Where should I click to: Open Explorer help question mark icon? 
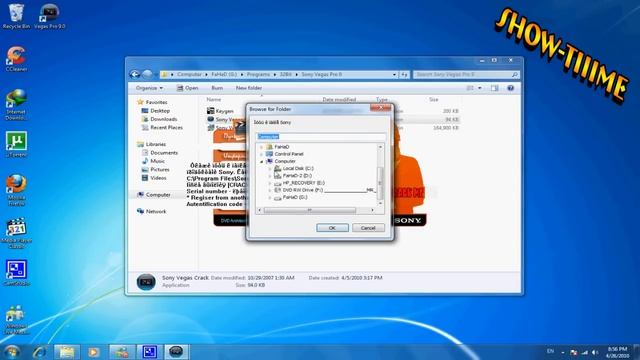[511, 88]
